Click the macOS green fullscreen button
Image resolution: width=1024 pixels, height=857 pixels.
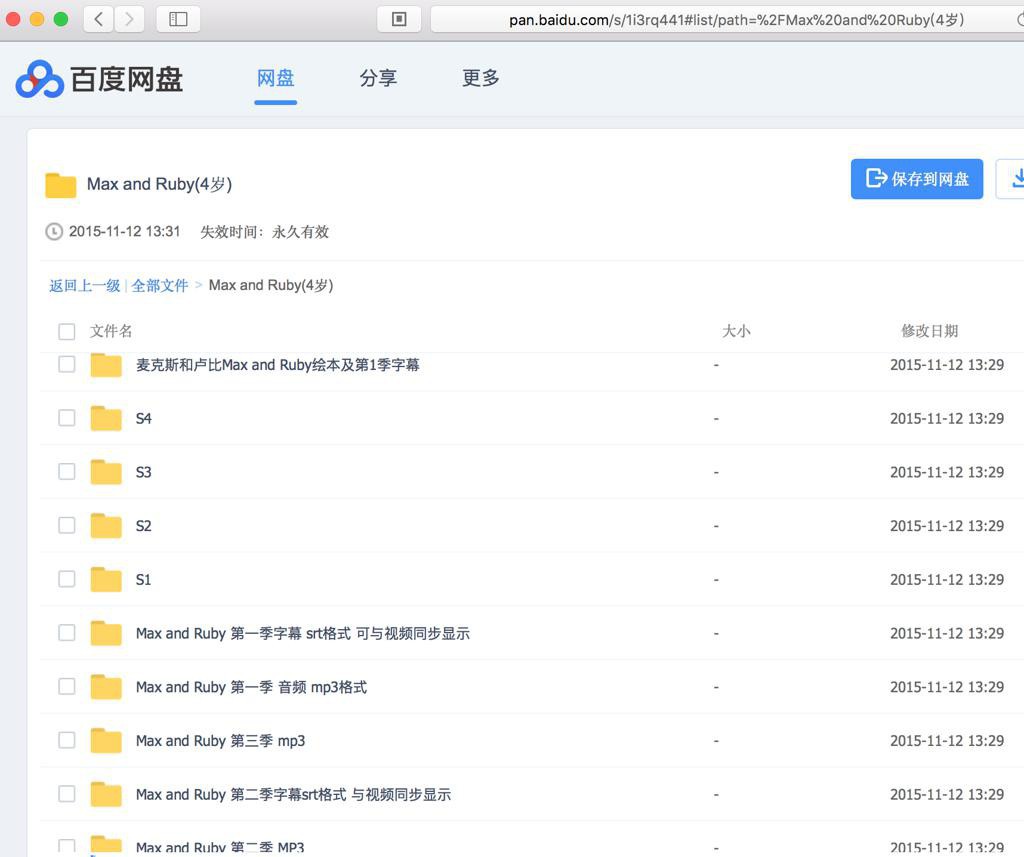[x=61, y=19]
